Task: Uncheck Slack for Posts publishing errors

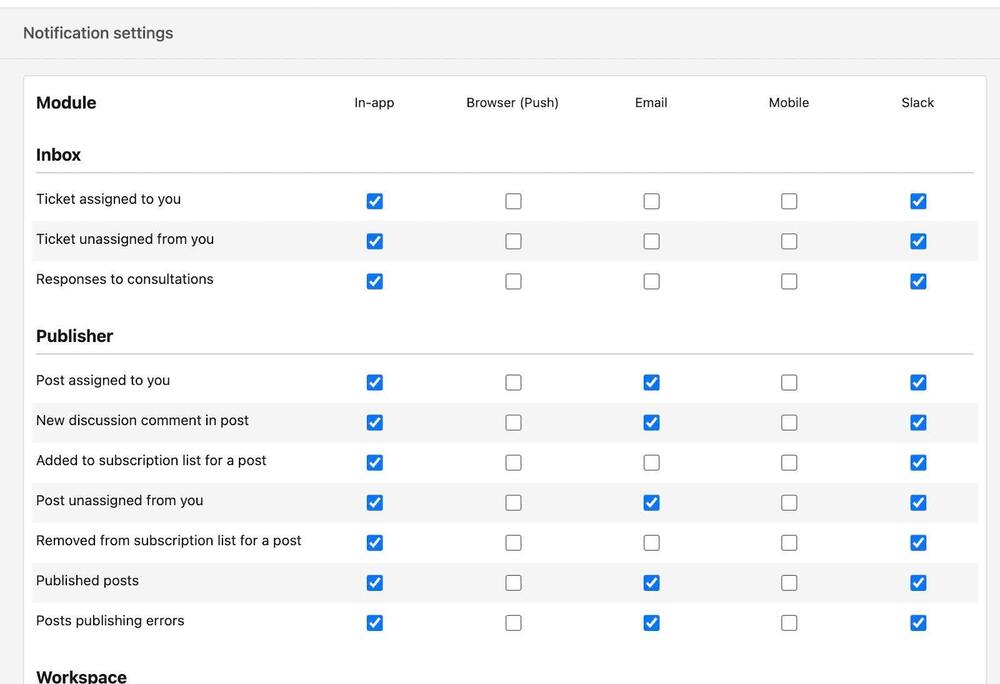Action: (918, 623)
